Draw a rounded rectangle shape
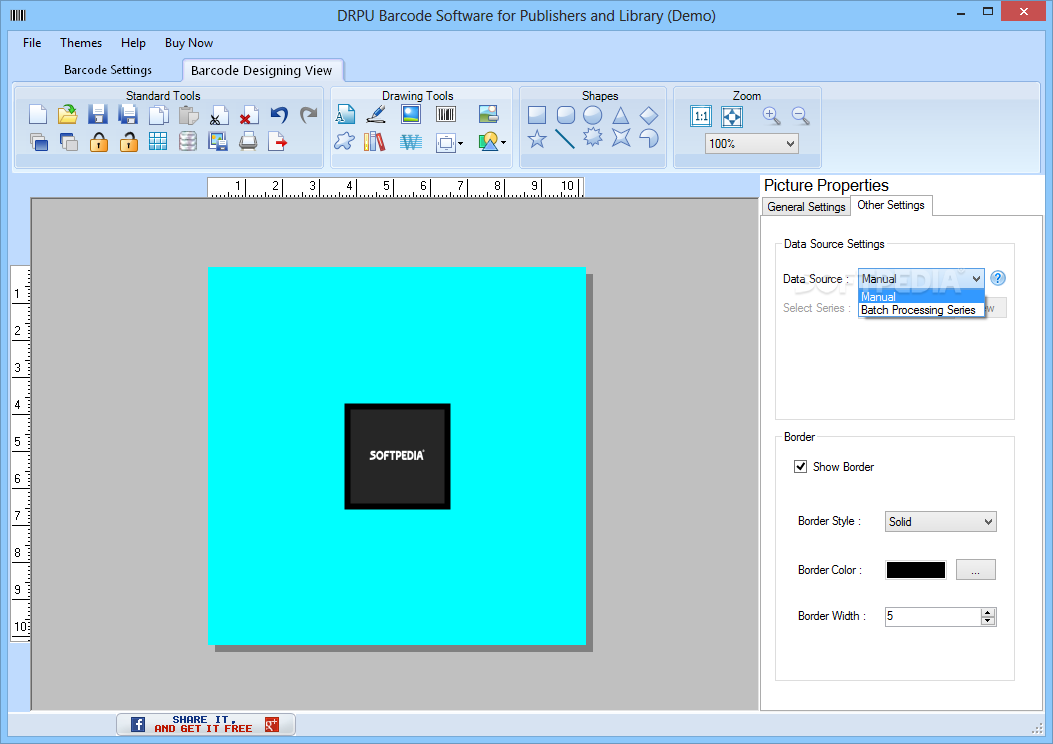The height and width of the screenshot is (744, 1053). coord(566,115)
